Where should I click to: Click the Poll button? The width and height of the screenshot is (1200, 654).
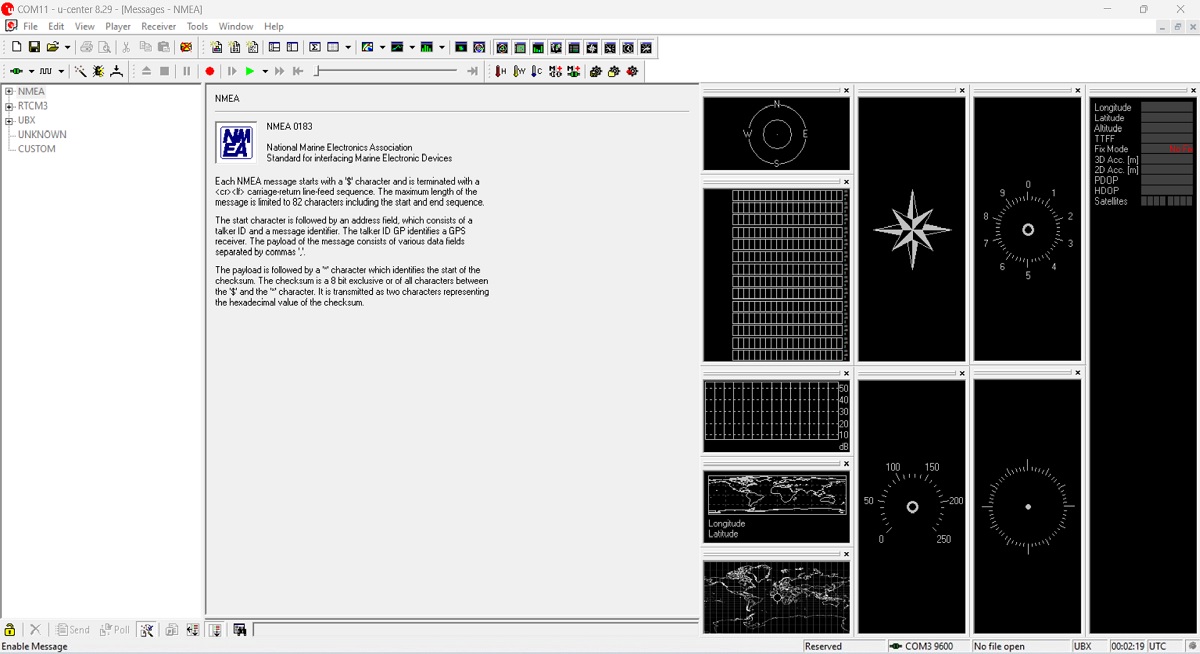(115, 630)
